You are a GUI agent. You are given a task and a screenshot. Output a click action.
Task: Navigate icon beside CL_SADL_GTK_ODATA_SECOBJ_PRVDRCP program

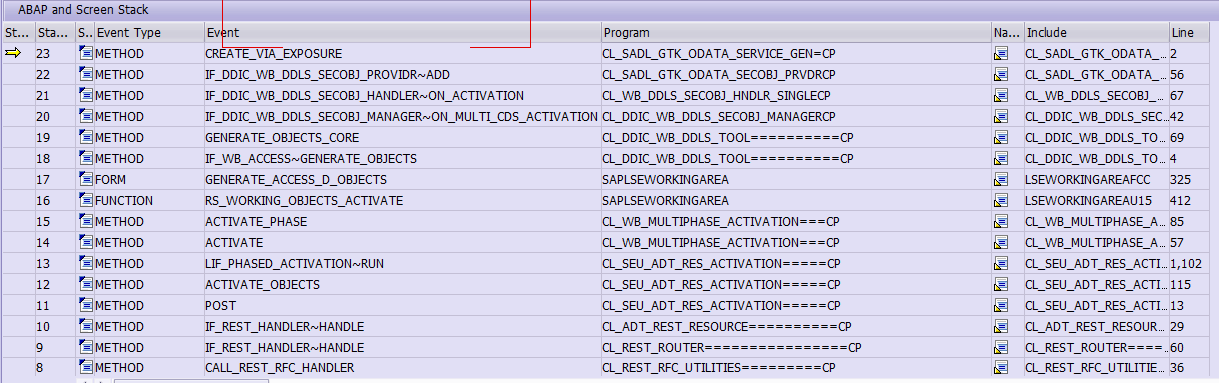pyautogui.click(x=1000, y=75)
